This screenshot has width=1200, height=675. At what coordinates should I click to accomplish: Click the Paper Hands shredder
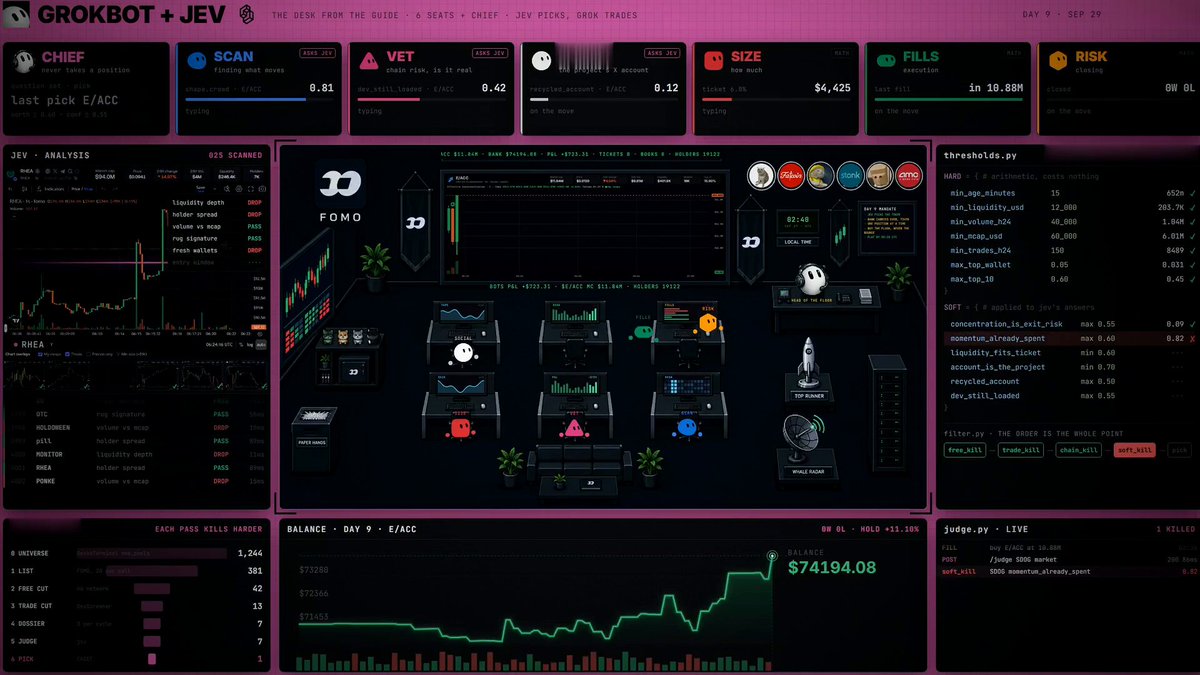(x=314, y=424)
